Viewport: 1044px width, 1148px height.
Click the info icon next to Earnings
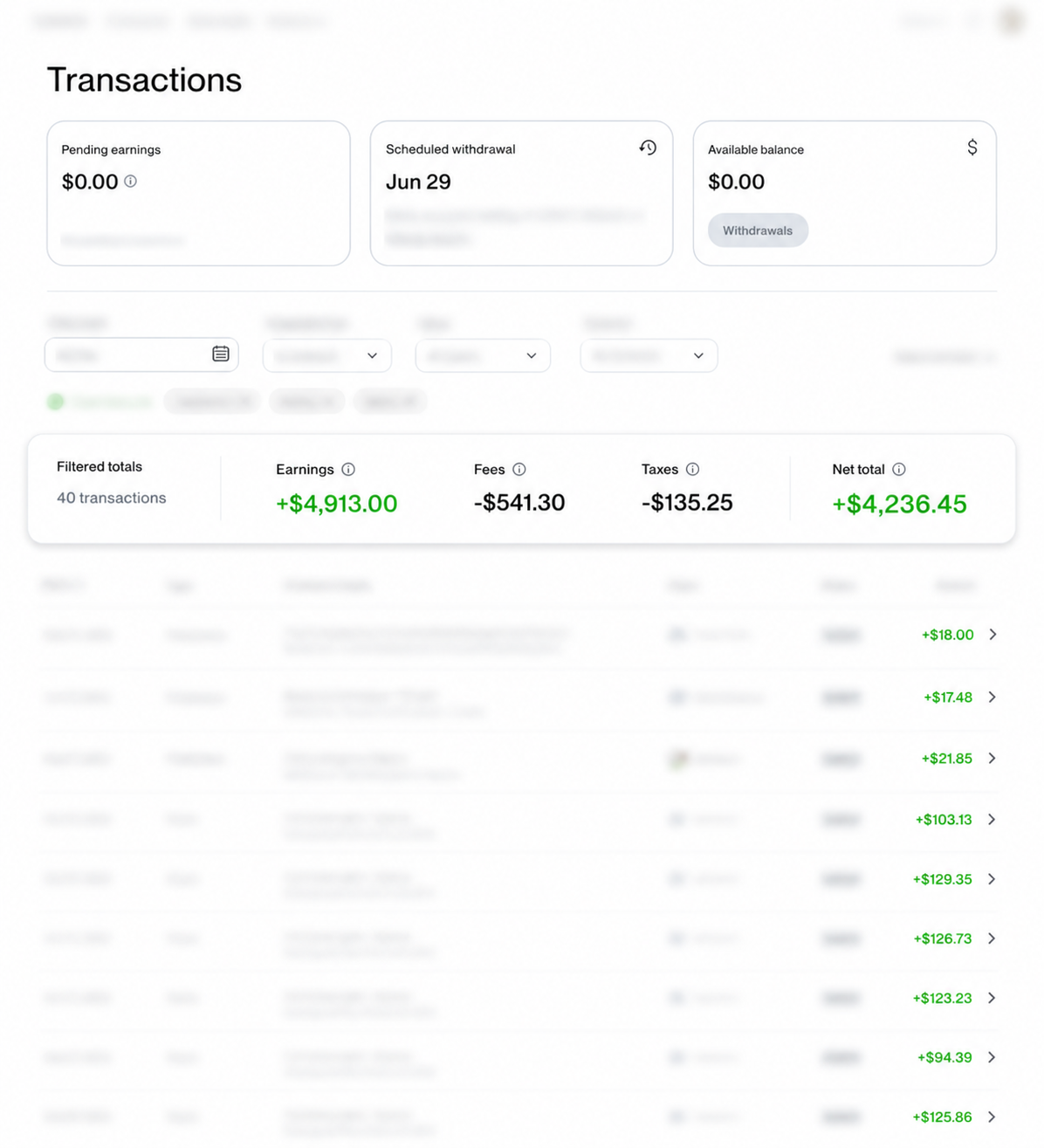click(x=348, y=470)
